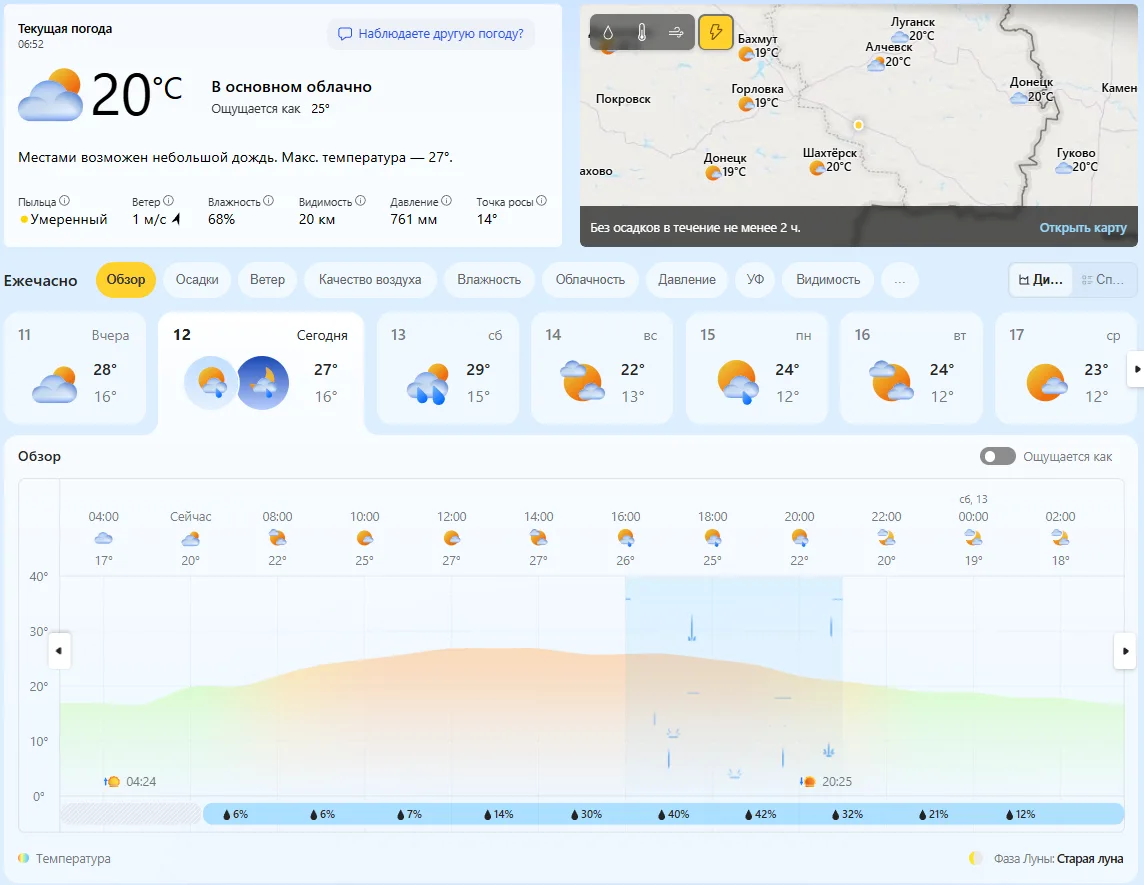Click the current weather cloudy sun icon
The width and height of the screenshot is (1144, 885).
tap(50, 95)
